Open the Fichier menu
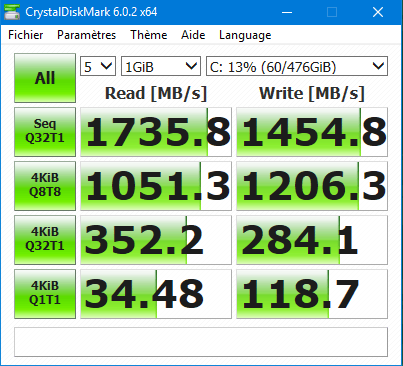This screenshot has width=403, height=366. click(26, 35)
